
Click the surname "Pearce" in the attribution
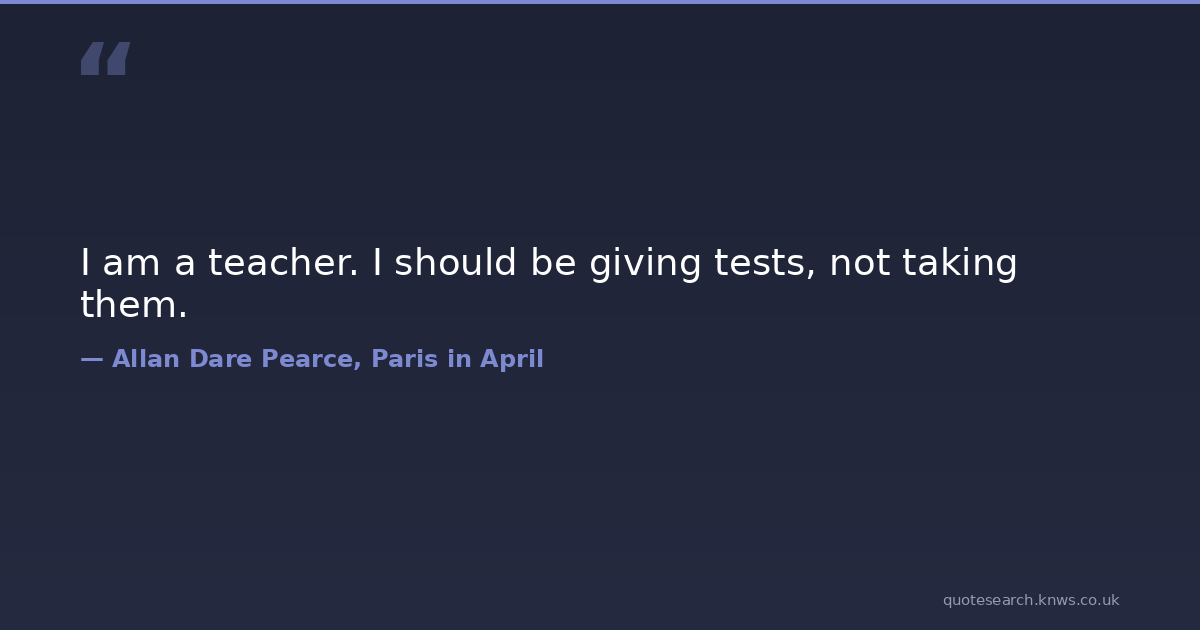(x=311, y=359)
